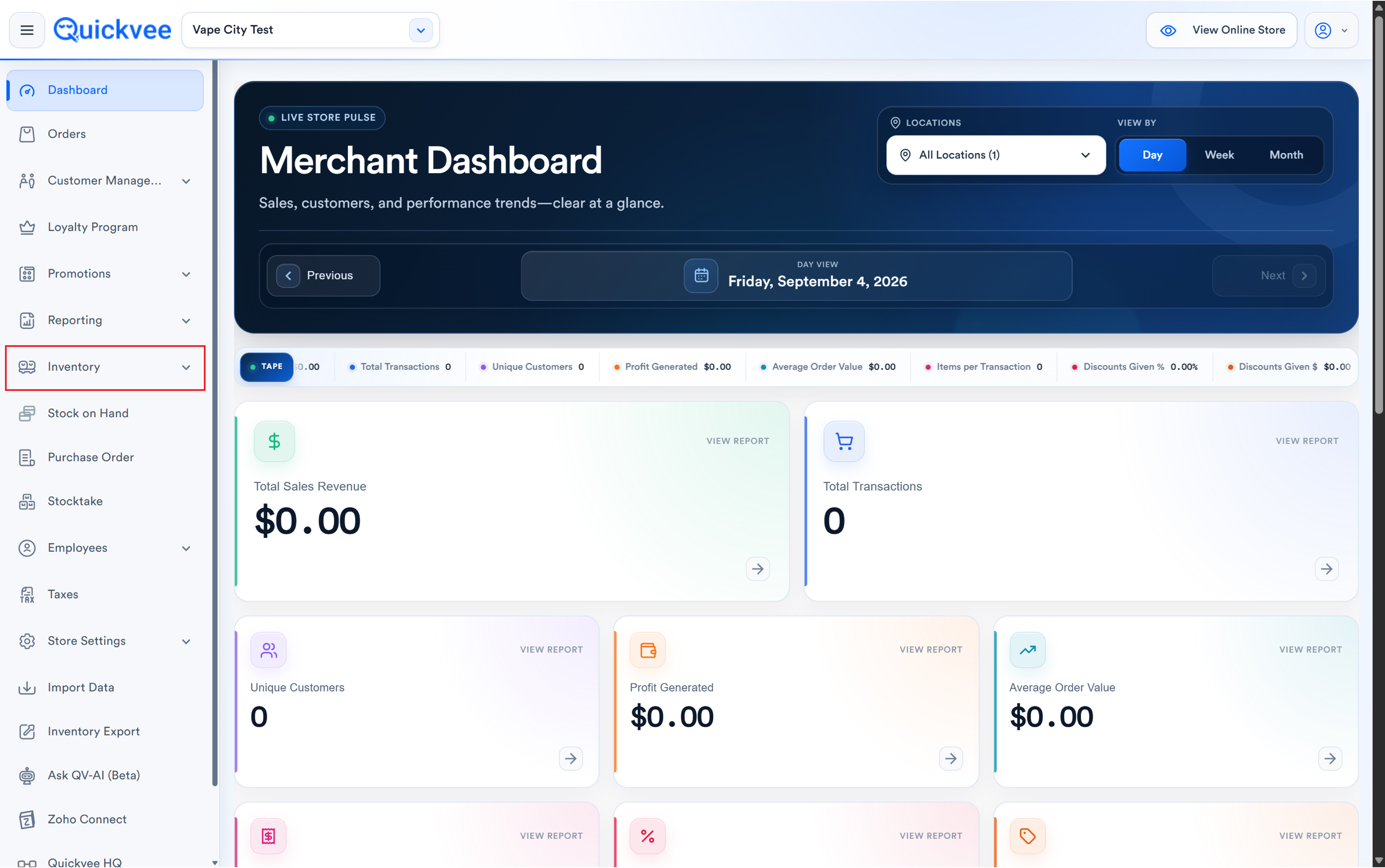Open the Loyalty Program menu item
1385x868 pixels.
tap(105, 227)
